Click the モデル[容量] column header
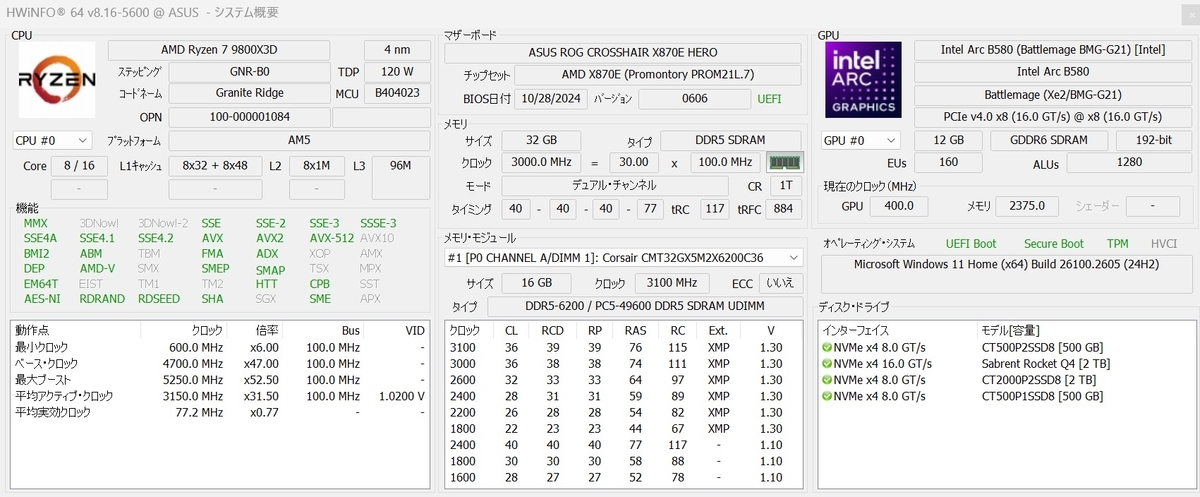 pyautogui.click(x=1010, y=330)
